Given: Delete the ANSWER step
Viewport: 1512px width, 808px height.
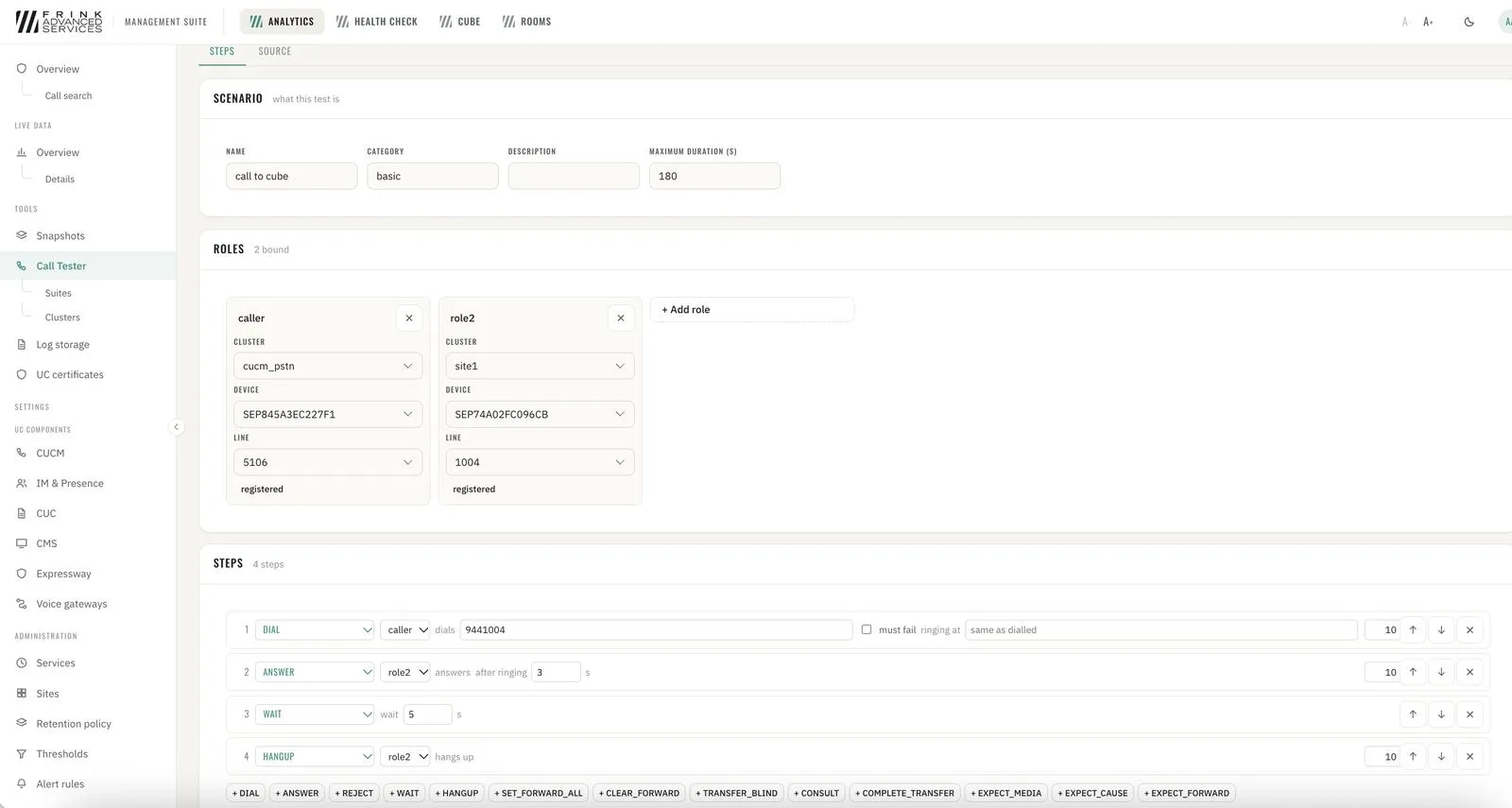Looking at the screenshot, I should coord(1469,673).
